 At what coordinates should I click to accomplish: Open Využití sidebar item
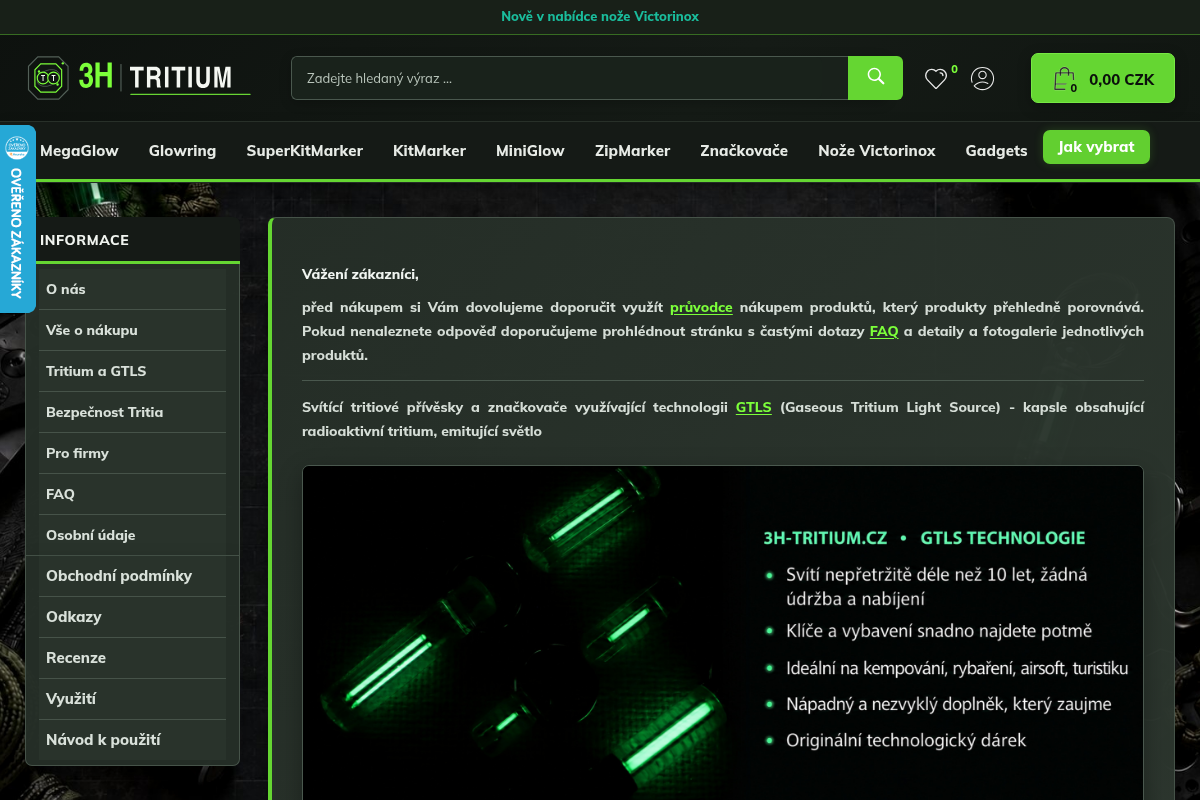pos(133,699)
